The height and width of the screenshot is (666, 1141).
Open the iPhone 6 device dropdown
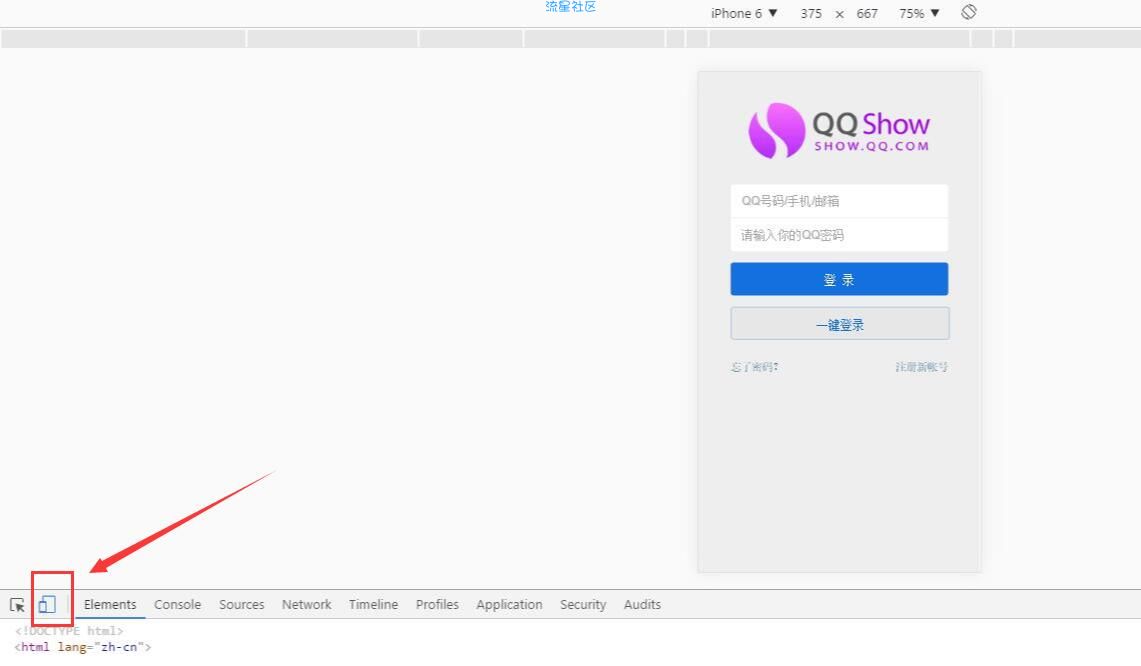pos(744,13)
